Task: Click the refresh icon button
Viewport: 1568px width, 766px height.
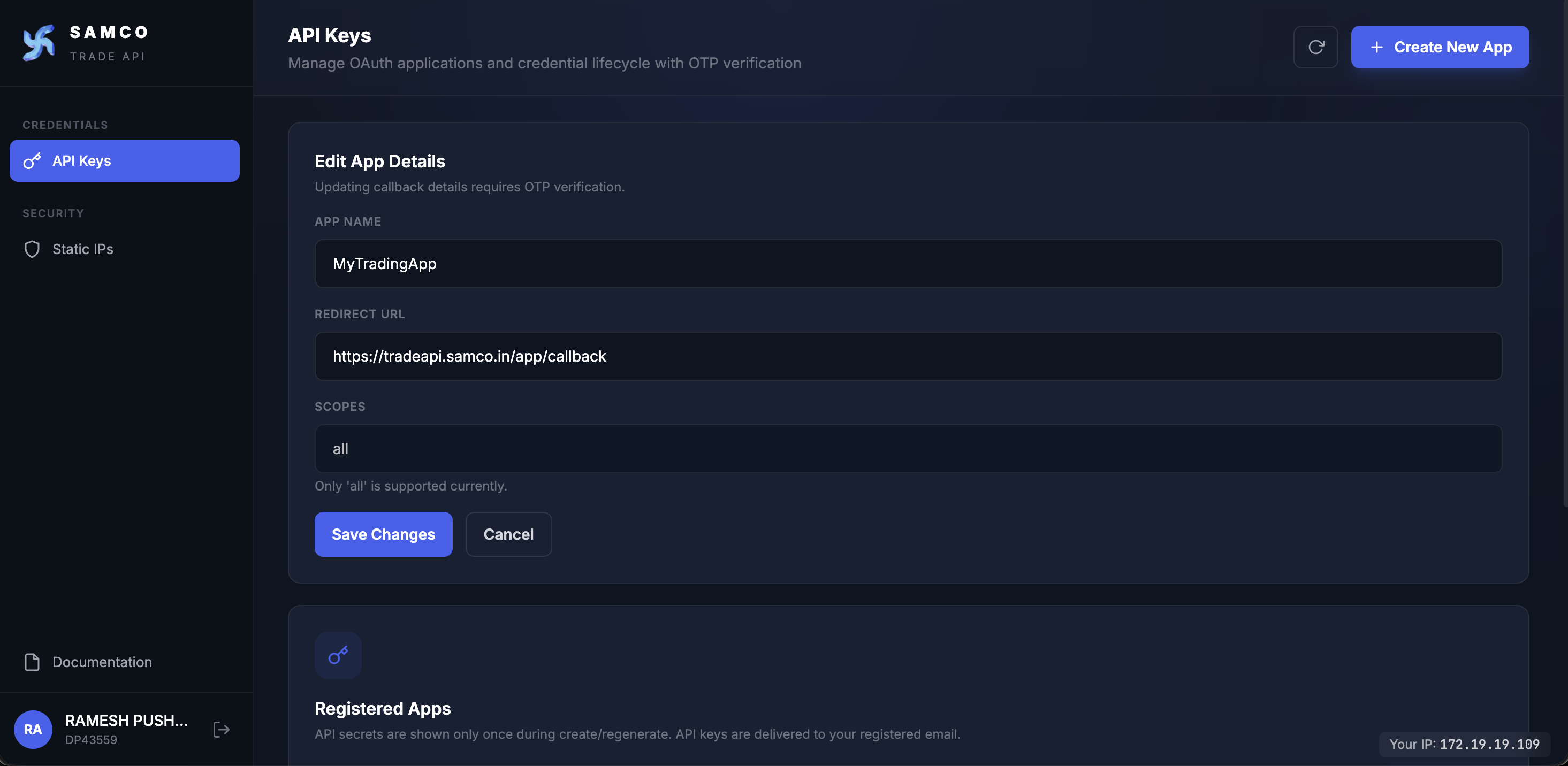Action: tap(1315, 47)
